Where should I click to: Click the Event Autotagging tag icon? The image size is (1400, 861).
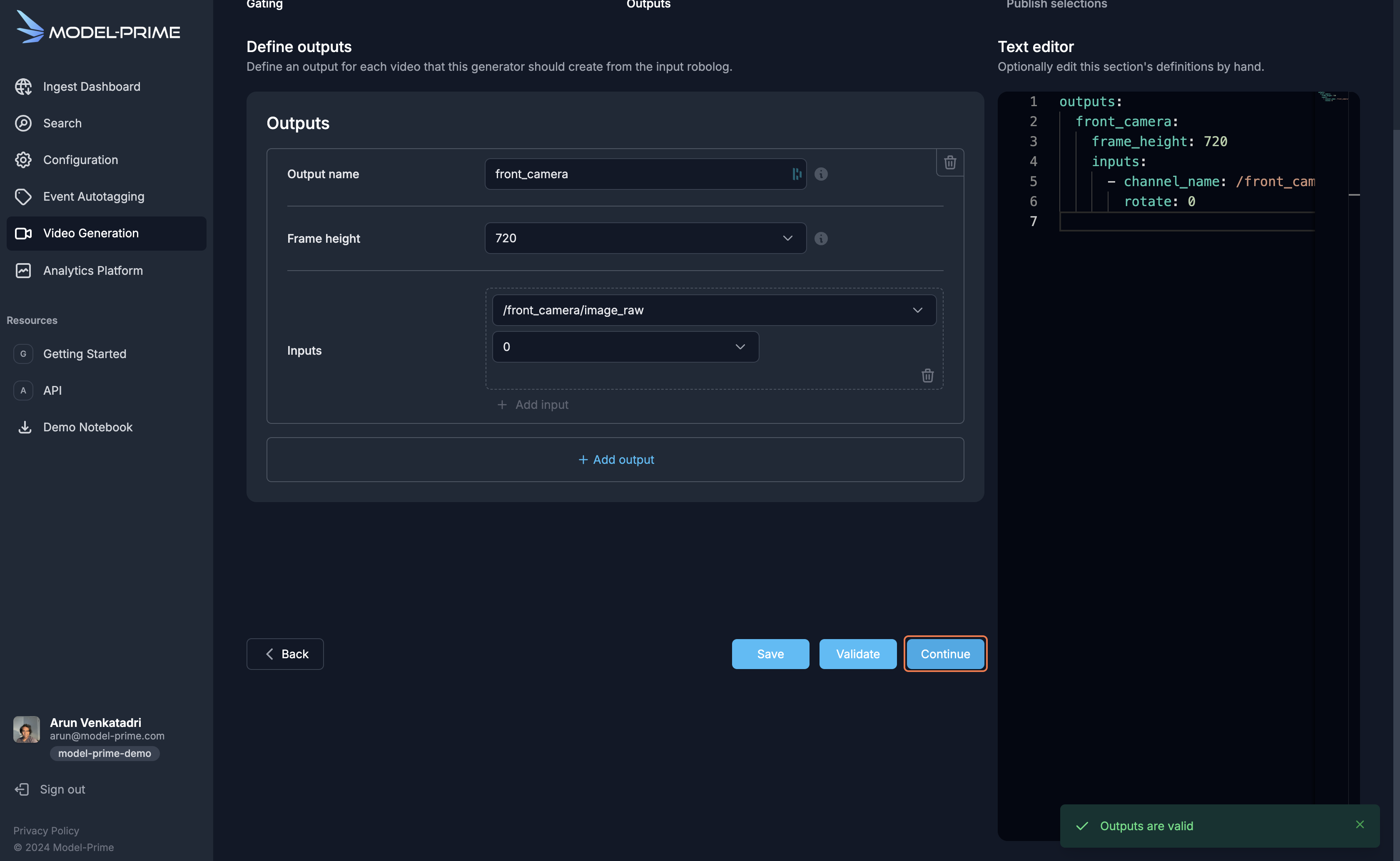coord(23,197)
